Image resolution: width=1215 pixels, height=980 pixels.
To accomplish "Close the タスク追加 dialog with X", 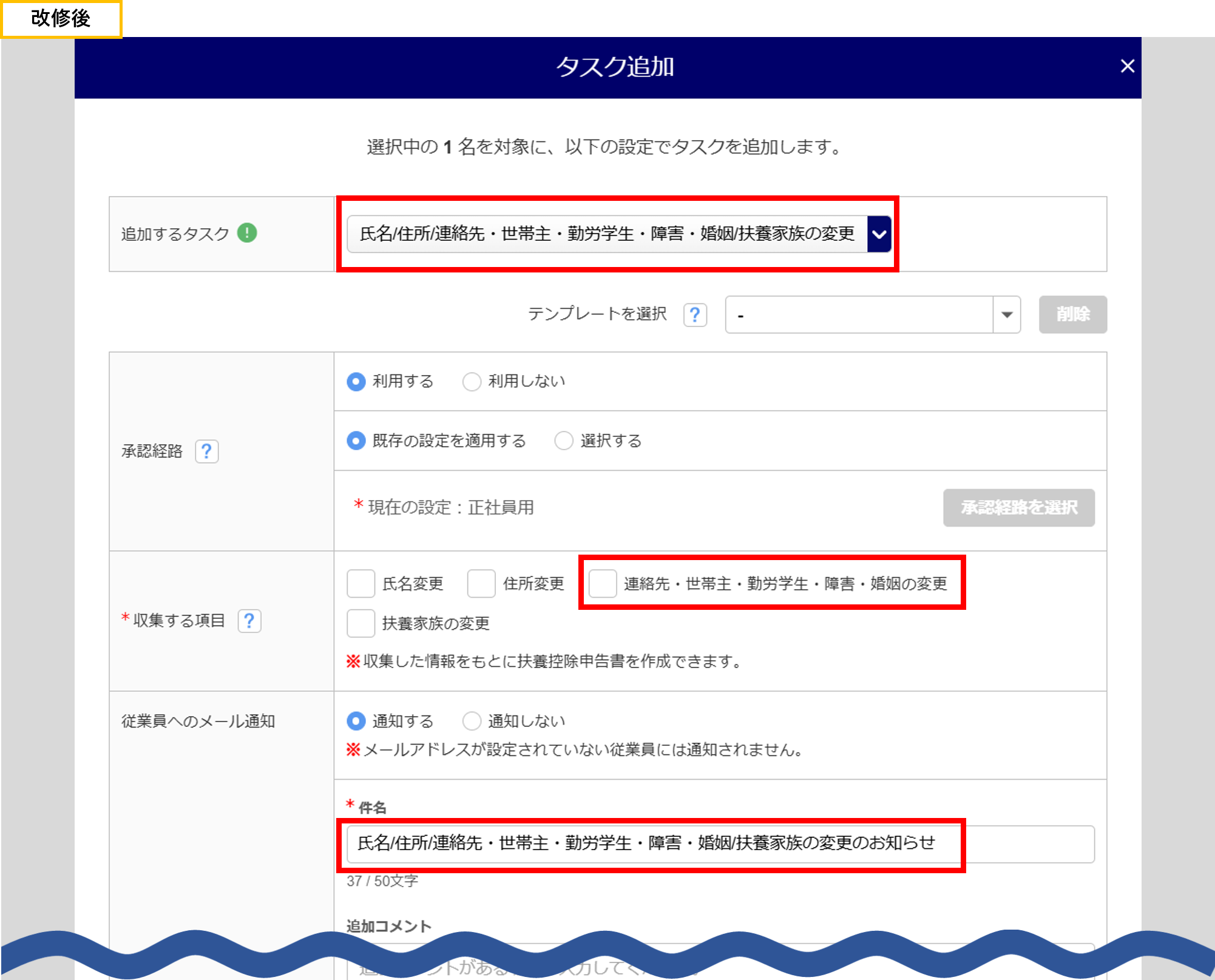I will 1127,66.
